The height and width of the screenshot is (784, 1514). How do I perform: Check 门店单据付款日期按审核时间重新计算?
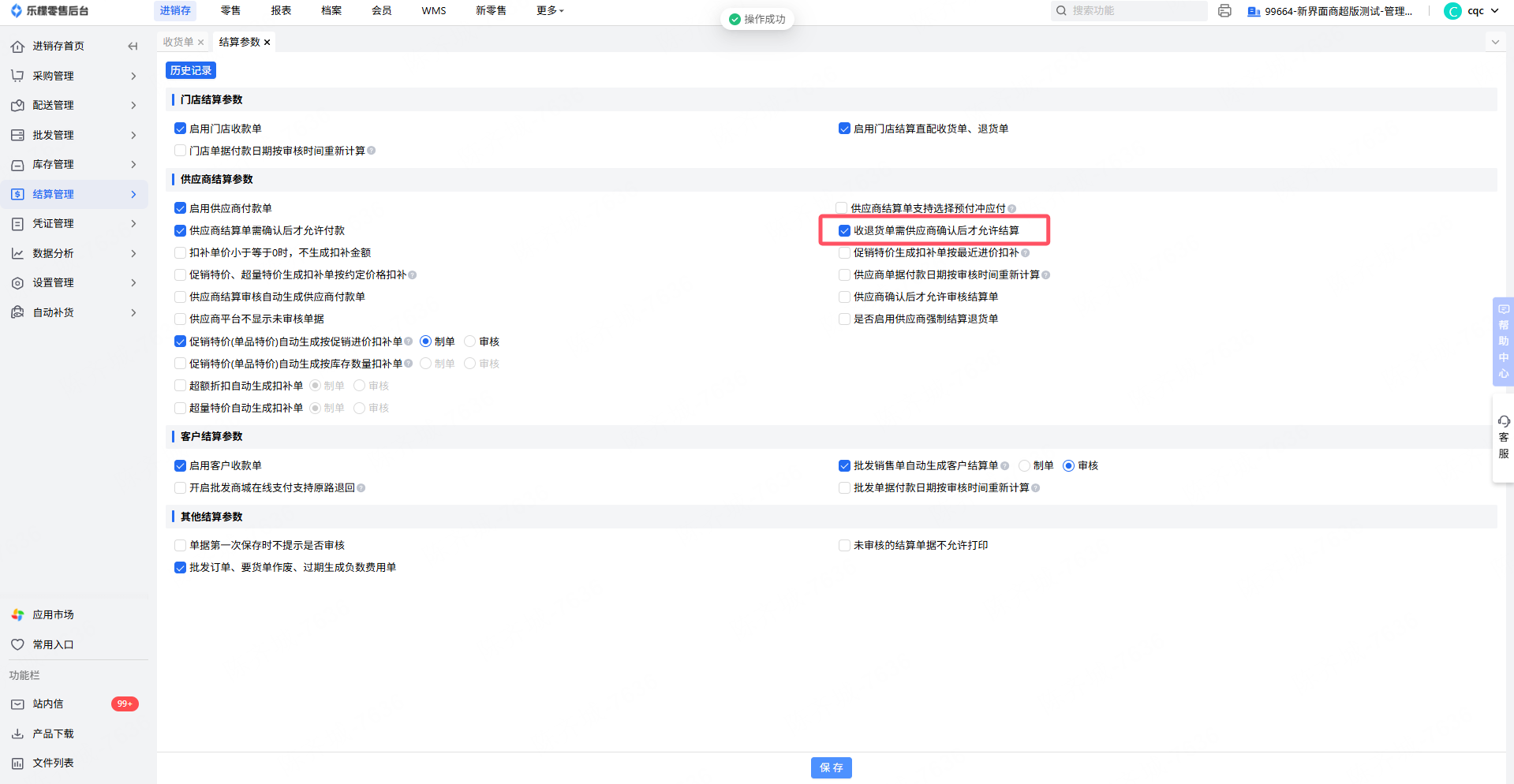coord(180,151)
